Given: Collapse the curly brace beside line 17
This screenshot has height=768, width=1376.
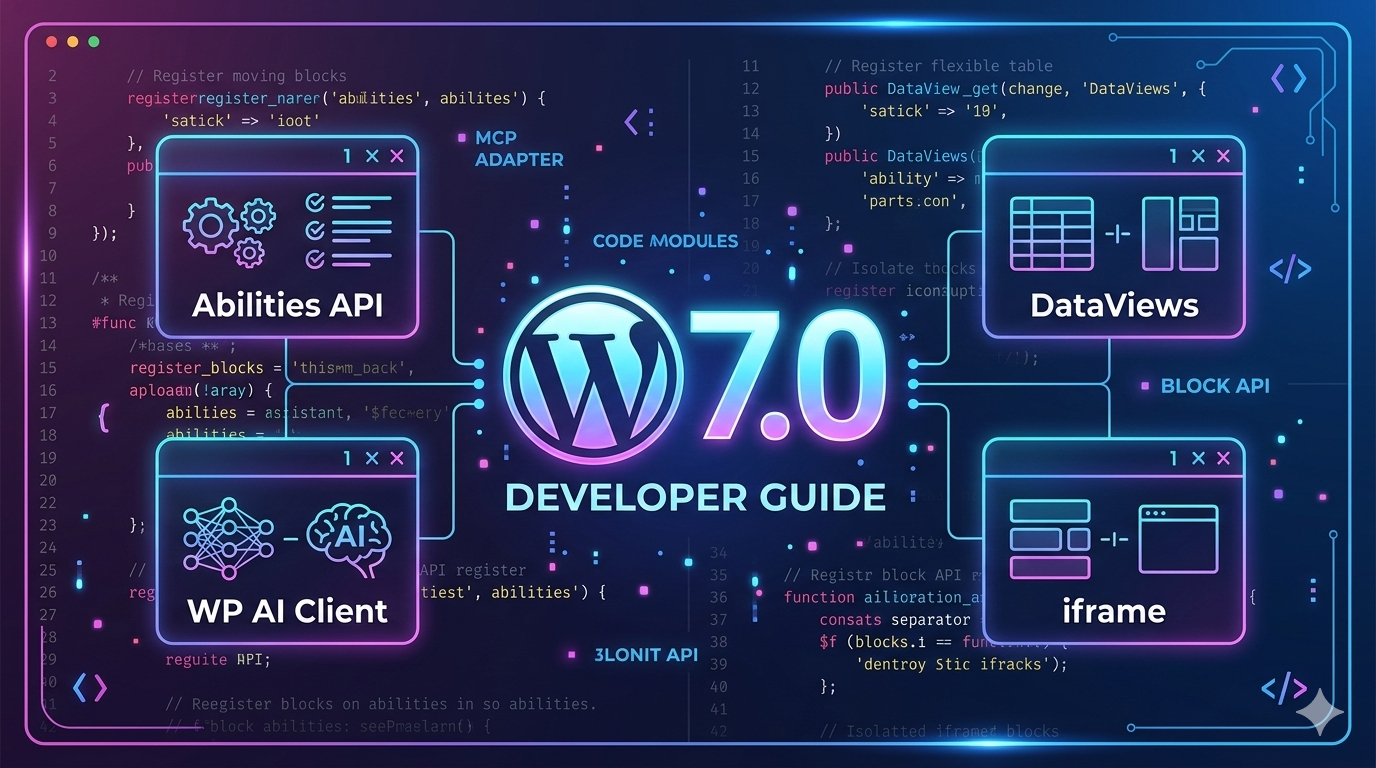Looking at the screenshot, I should pyautogui.click(x=103, y=415).
